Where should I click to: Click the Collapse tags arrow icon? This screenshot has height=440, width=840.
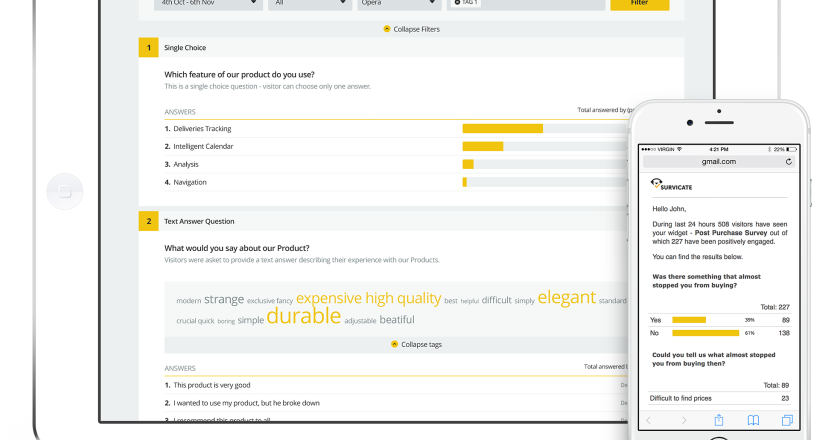394,344
